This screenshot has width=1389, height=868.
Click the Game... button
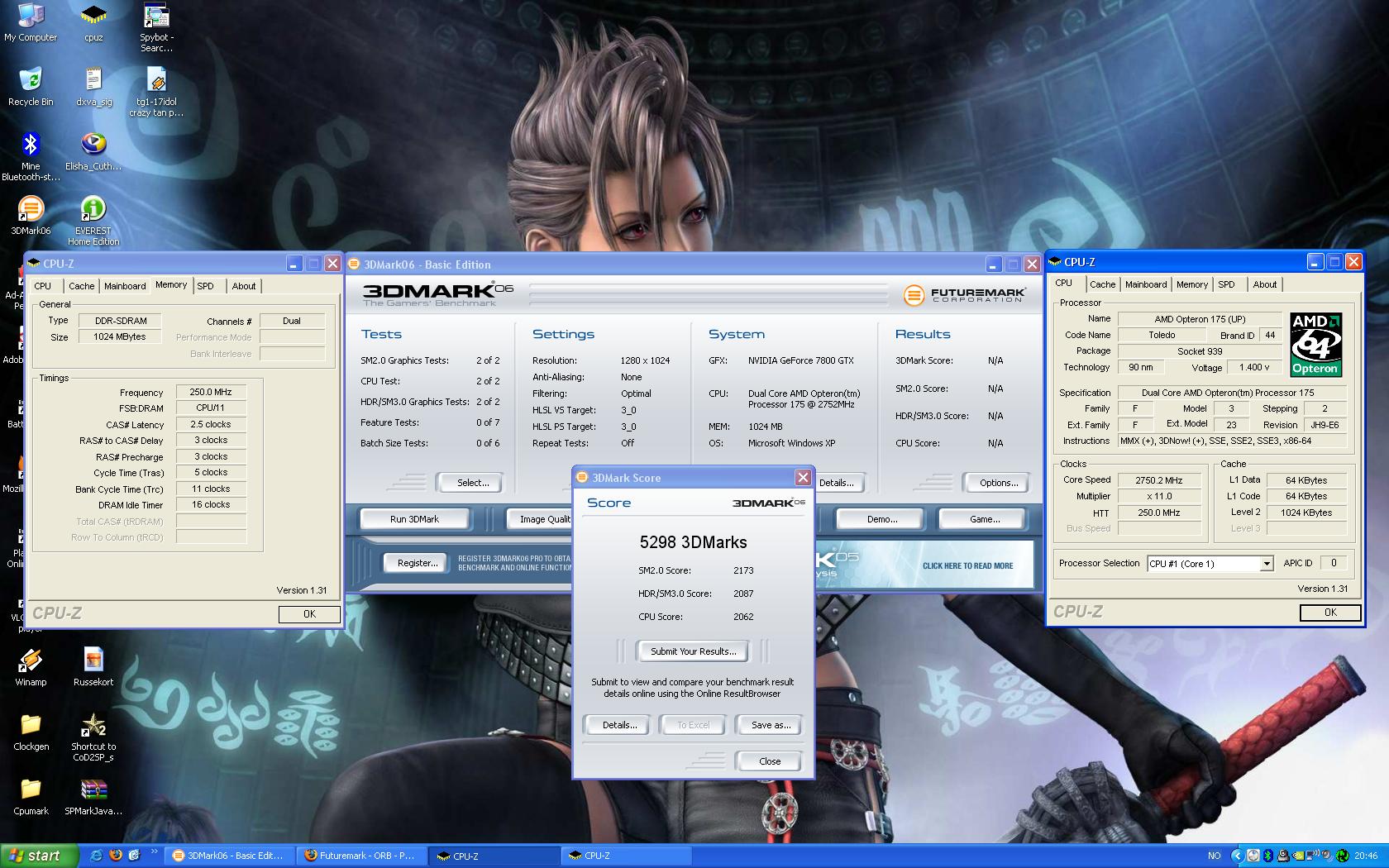point(985,519)
